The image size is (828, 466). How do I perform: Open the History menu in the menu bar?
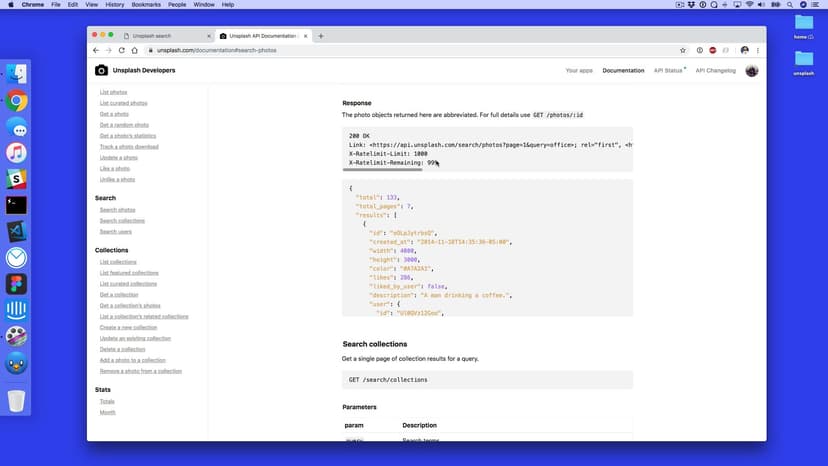[115, 5]
